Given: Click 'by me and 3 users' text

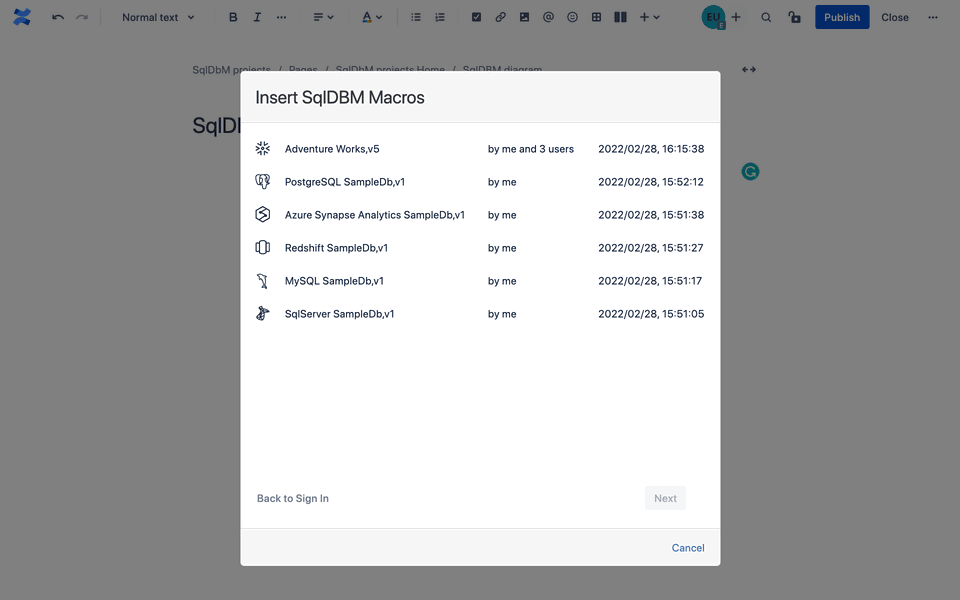Looking at the screenshot, I should [x=531, y=149].
